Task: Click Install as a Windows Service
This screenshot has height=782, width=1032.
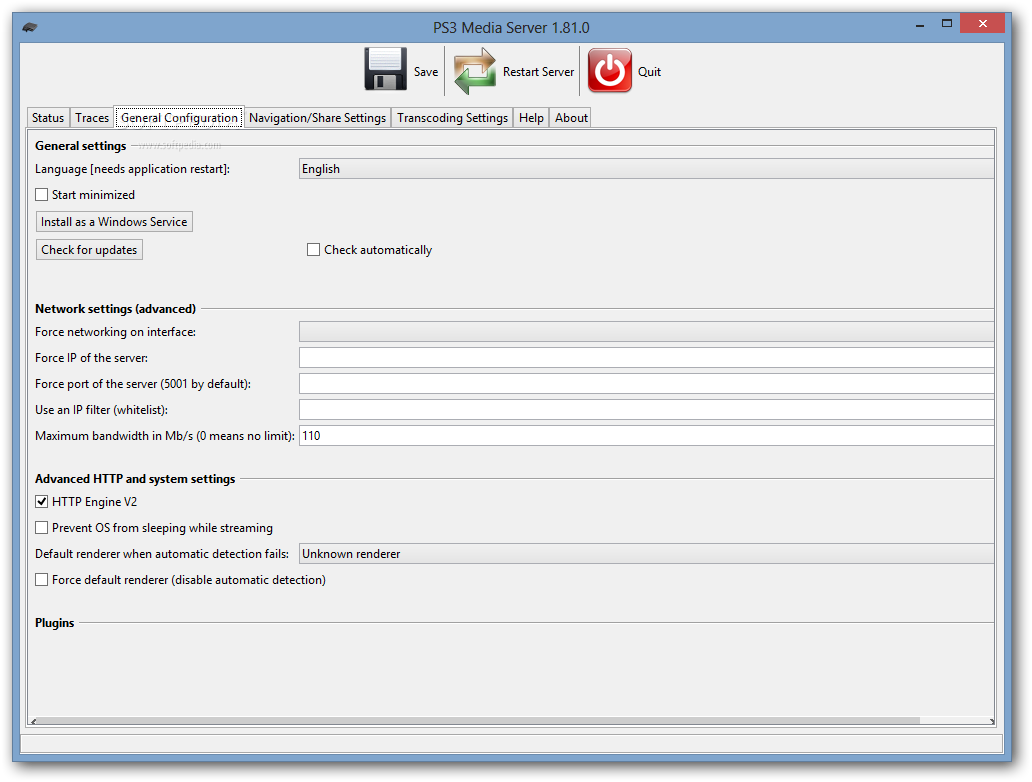Action: click(114, 222)
